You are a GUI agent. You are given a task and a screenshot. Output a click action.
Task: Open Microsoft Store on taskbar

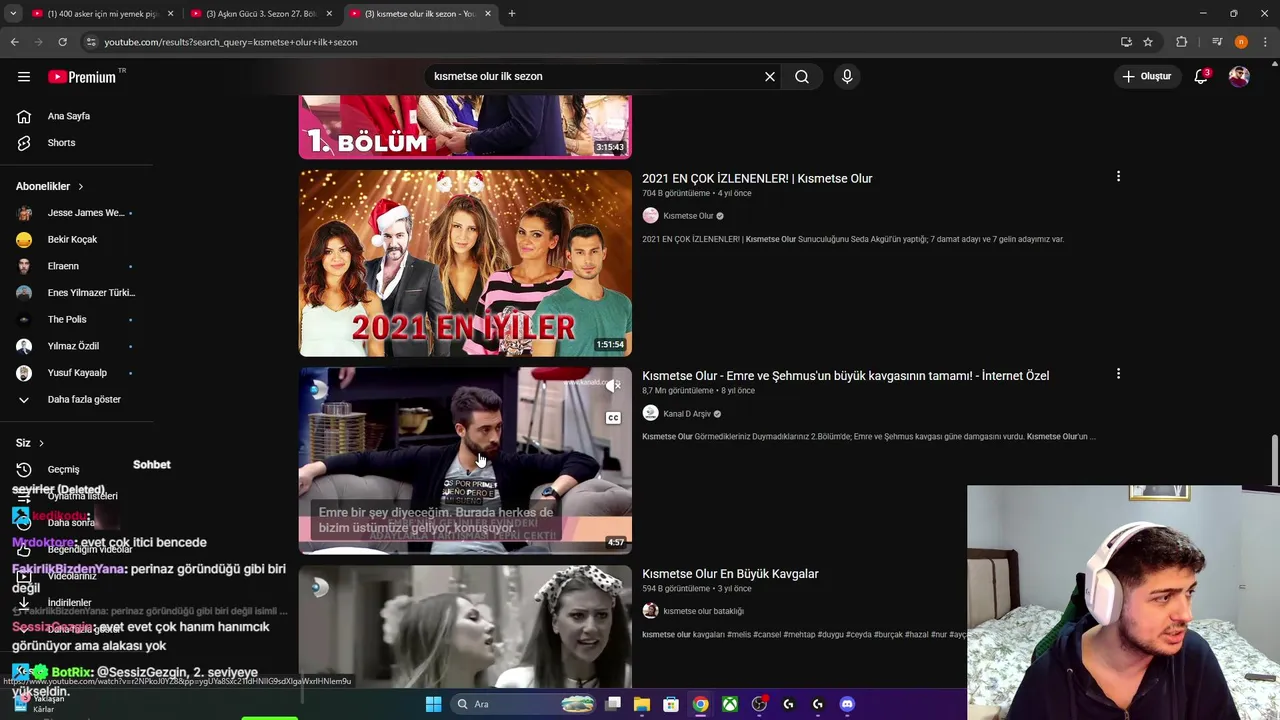pyautogui.click(x=671, y=704)
